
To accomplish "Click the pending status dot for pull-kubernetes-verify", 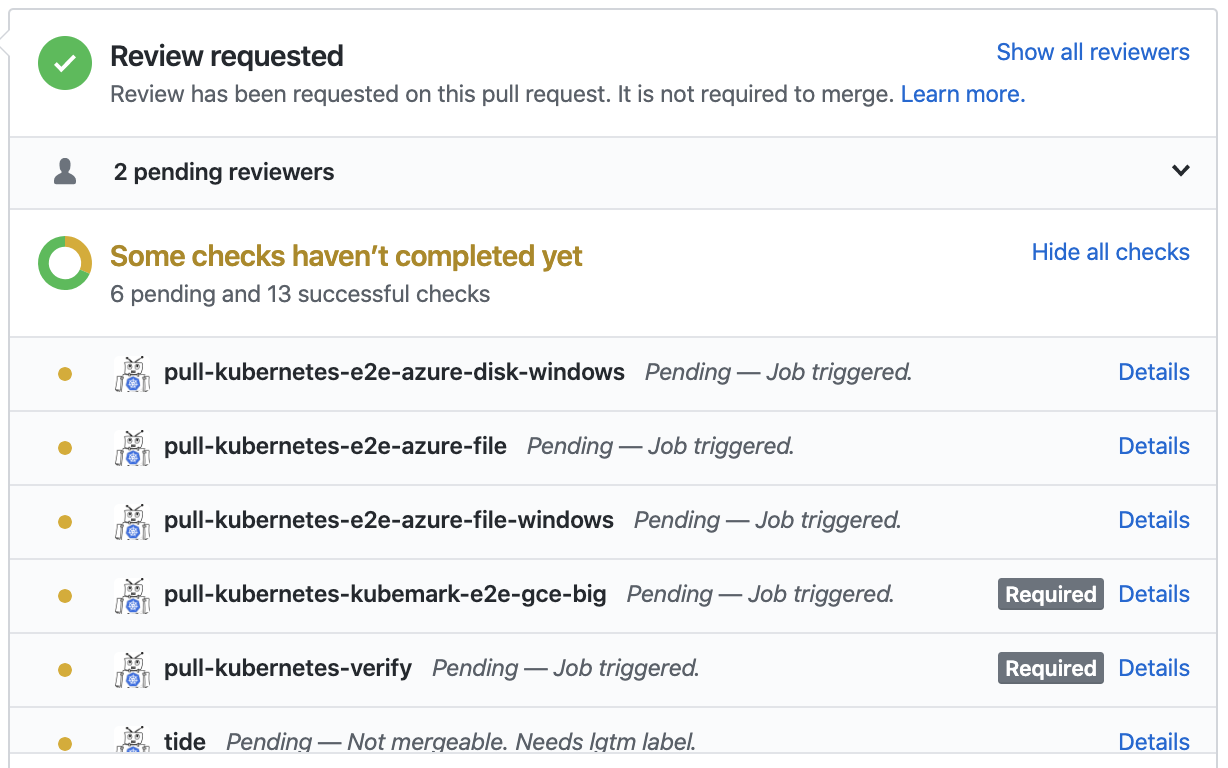I will click(x=64, y=668).
